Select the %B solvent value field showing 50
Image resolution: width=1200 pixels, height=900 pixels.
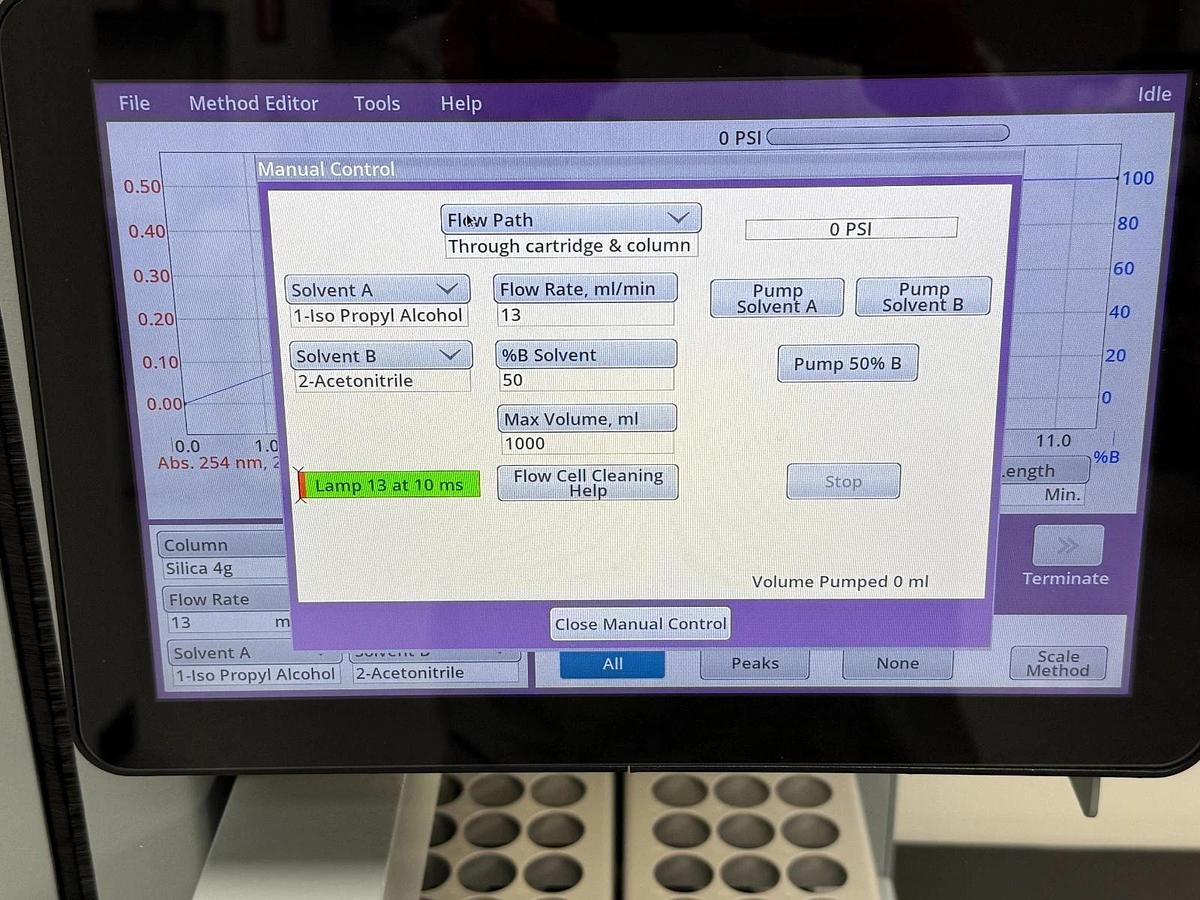[586, 380]
